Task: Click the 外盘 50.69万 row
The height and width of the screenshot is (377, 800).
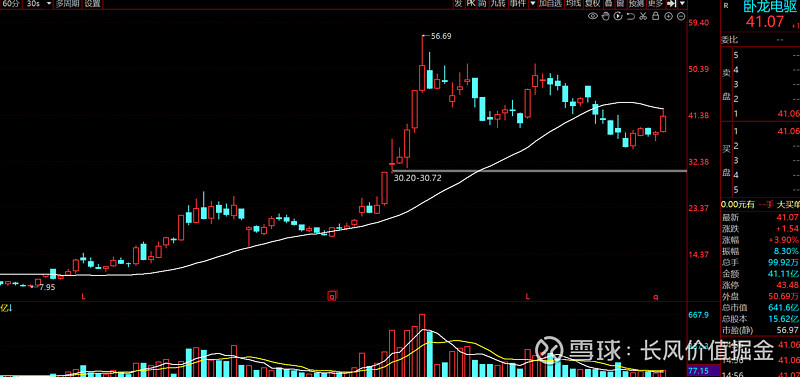Action: click(760, 296)
